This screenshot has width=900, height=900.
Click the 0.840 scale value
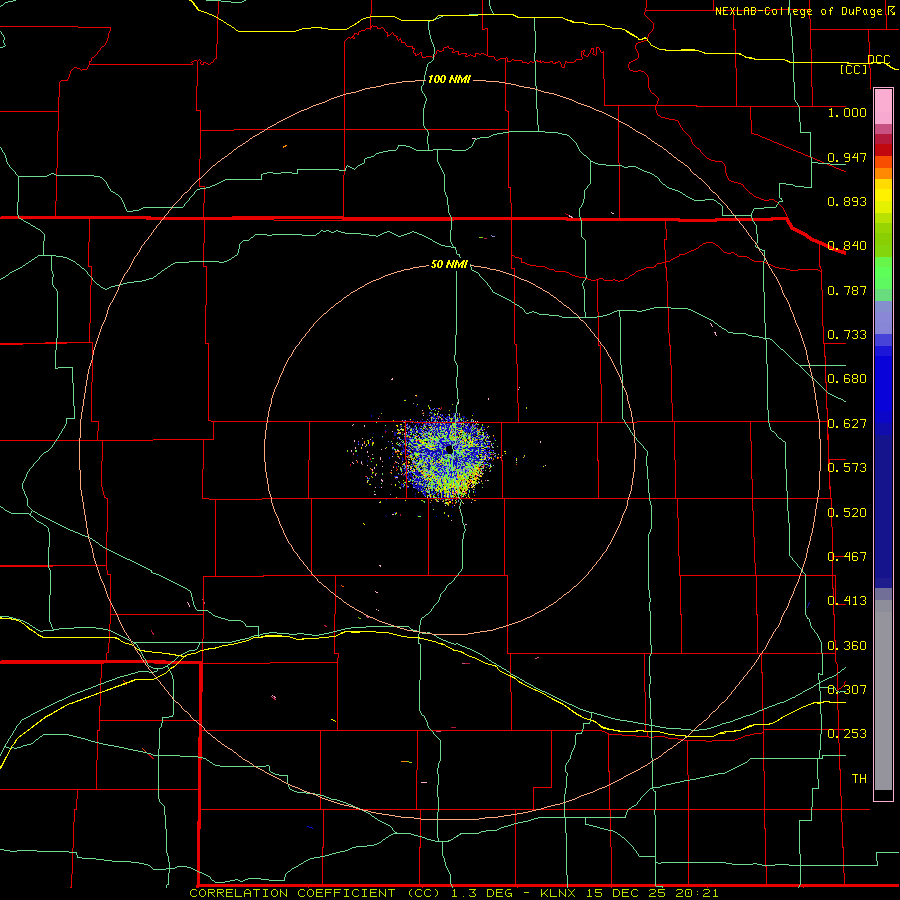tap(847, 246)
